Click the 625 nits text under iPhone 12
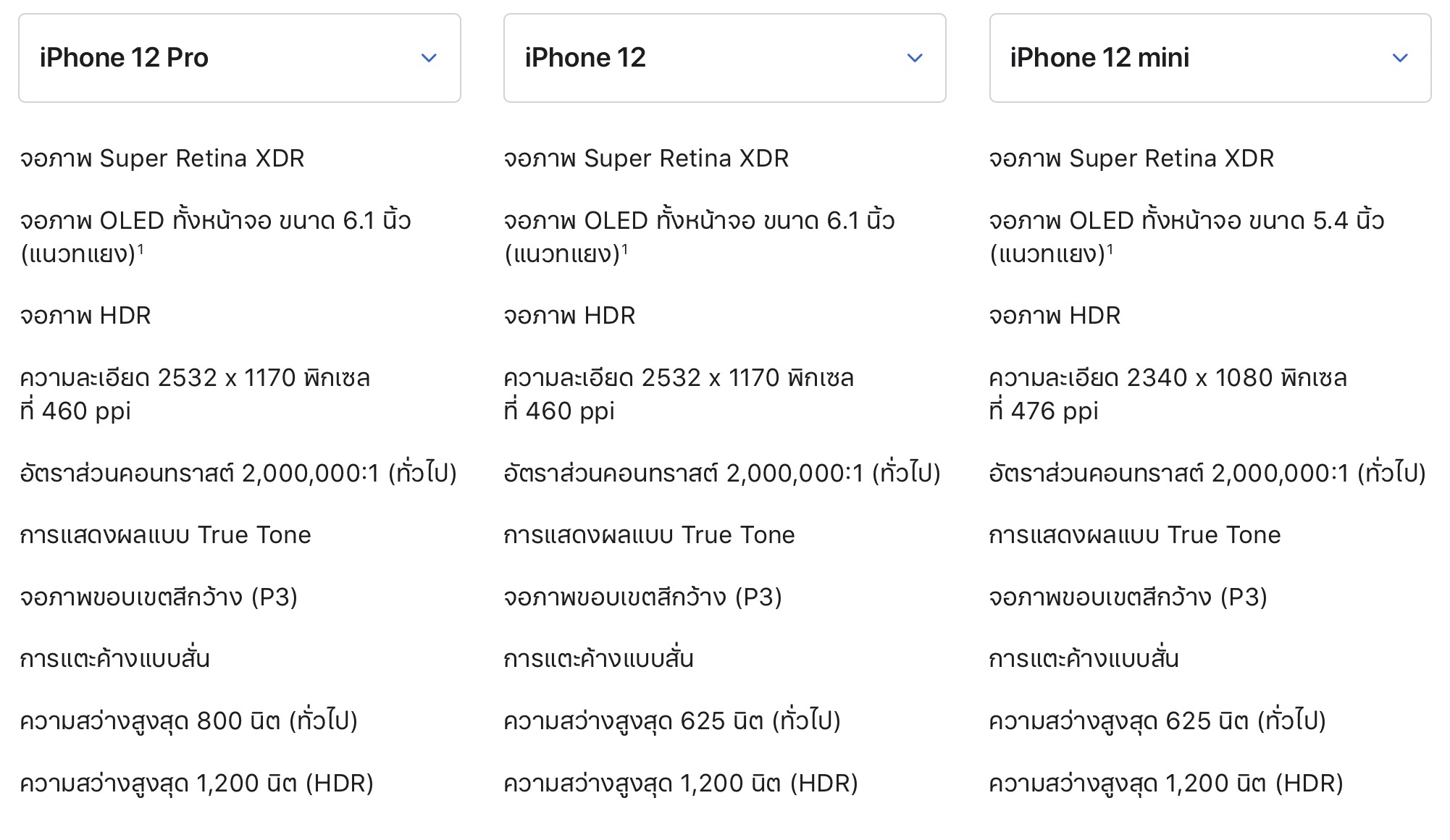 point(671,721)
